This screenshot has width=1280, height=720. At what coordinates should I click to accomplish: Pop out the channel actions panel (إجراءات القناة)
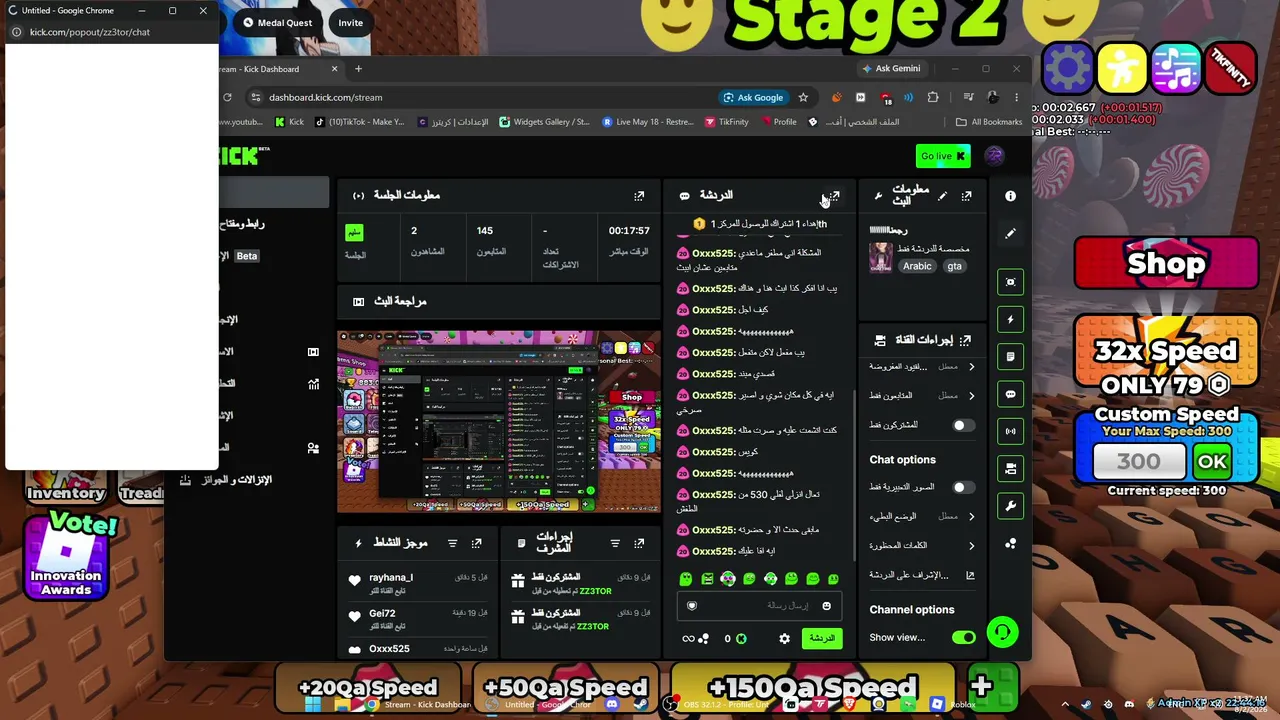click(x=965, y=340)
